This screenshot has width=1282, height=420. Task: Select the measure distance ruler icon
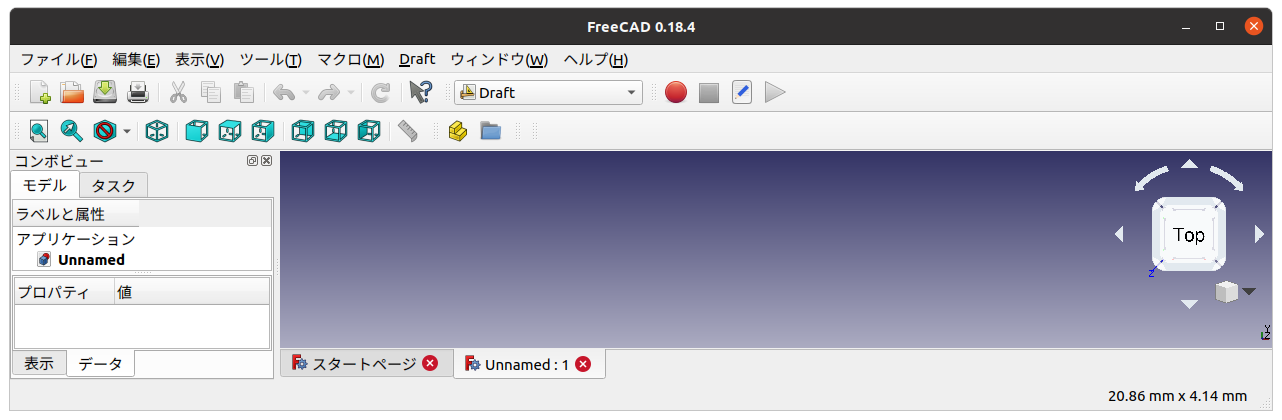pyautogui.click(x=407, y=131)
